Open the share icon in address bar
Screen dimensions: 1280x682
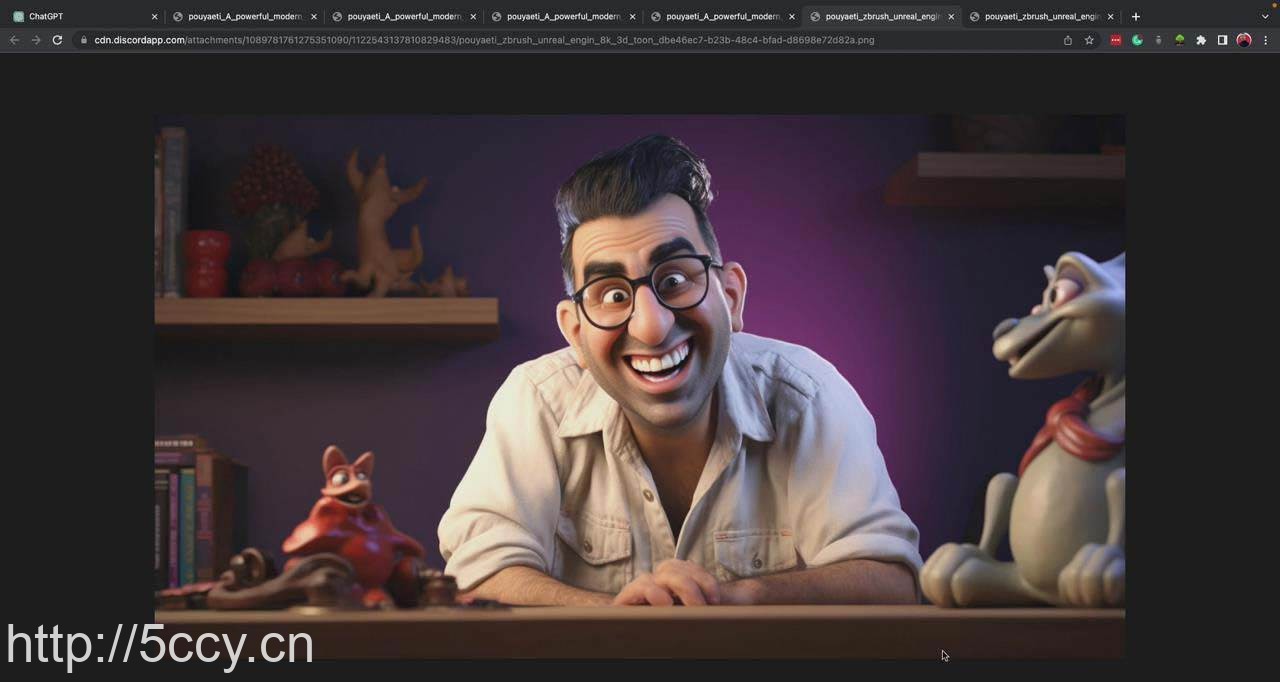pos(1067,40)
